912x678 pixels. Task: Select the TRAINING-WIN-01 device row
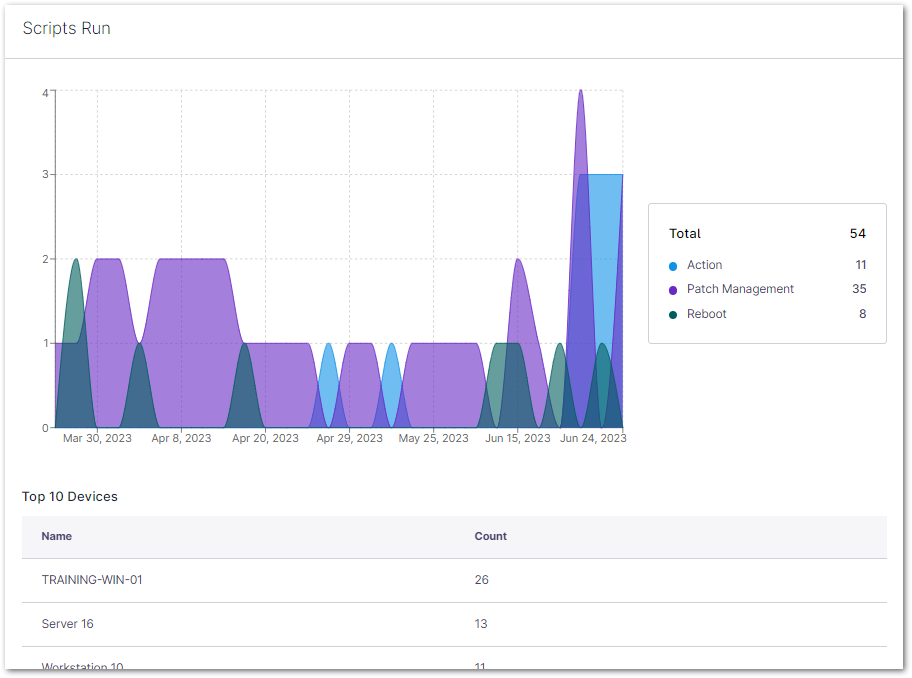pyautogui.click(x=92, y=579)
